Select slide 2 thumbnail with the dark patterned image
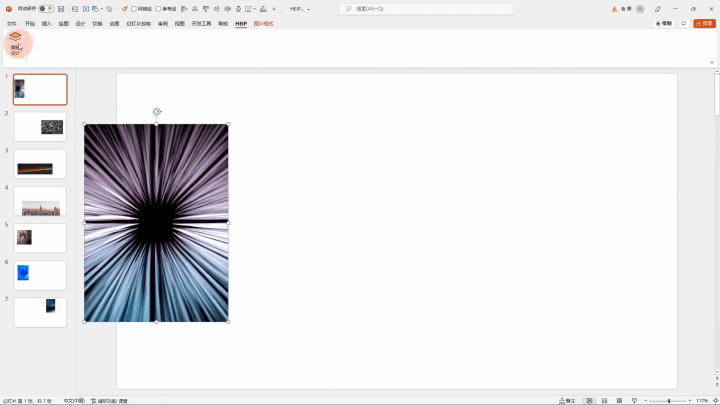The height and width of the screenshot is (405, 720). tap(40, 127)
